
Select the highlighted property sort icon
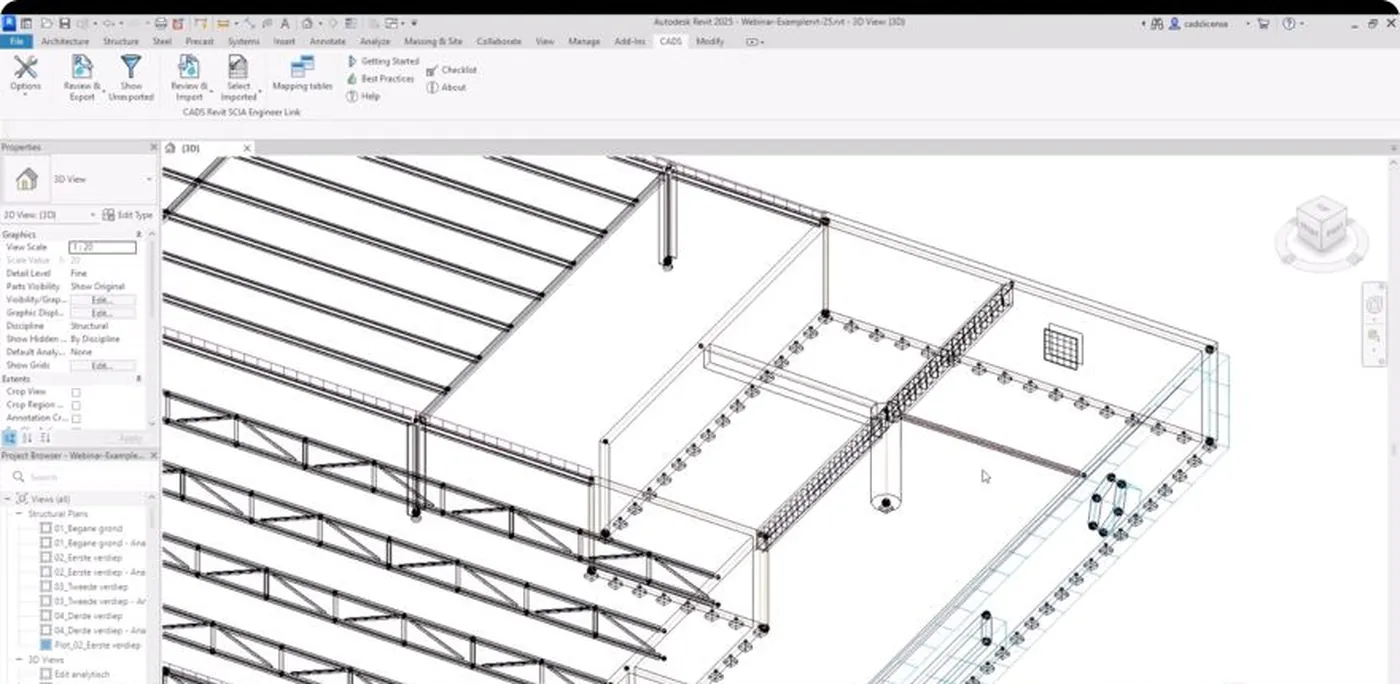pos(9,438)
